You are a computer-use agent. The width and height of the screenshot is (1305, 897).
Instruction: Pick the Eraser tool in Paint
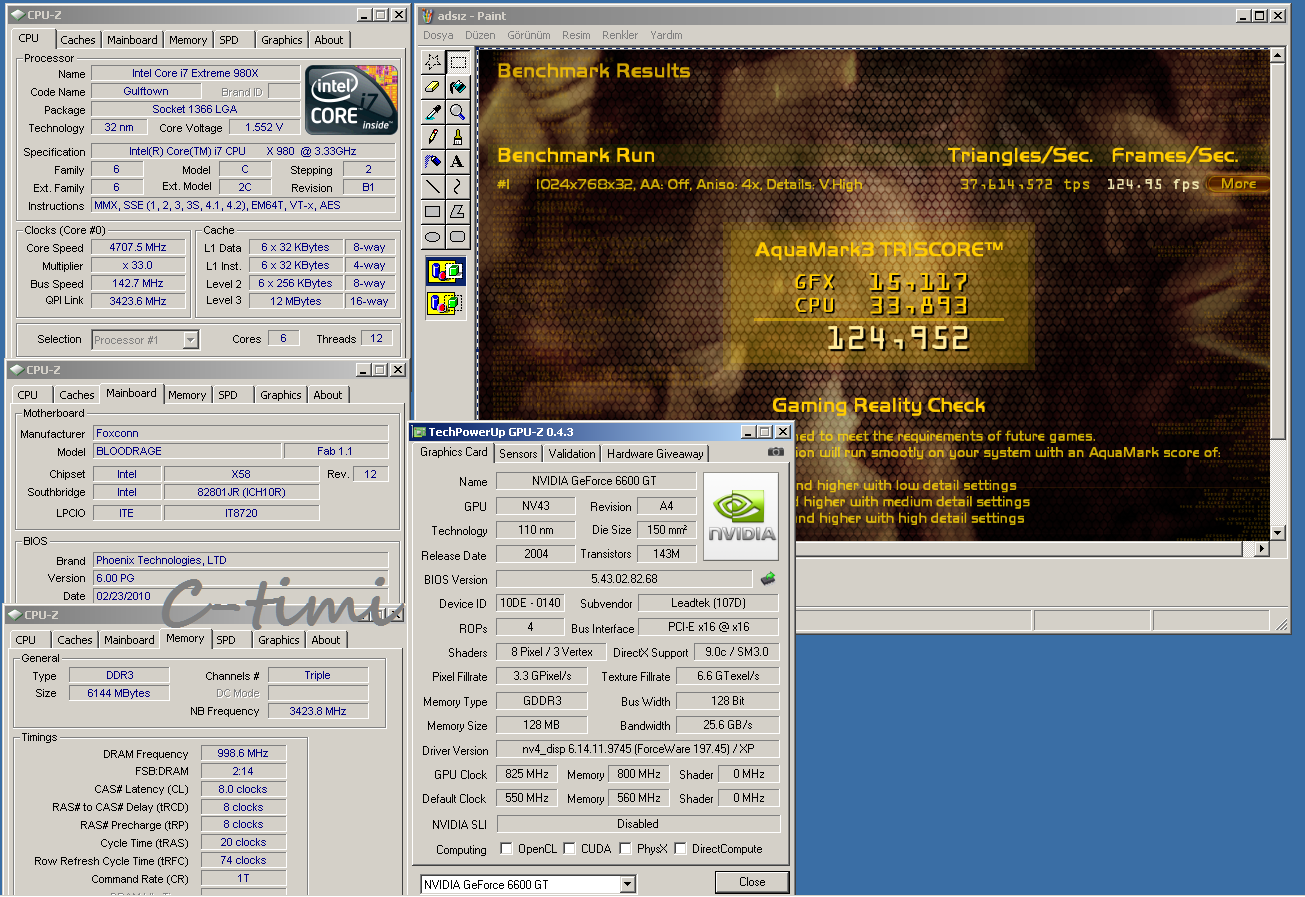pos(433,87)
